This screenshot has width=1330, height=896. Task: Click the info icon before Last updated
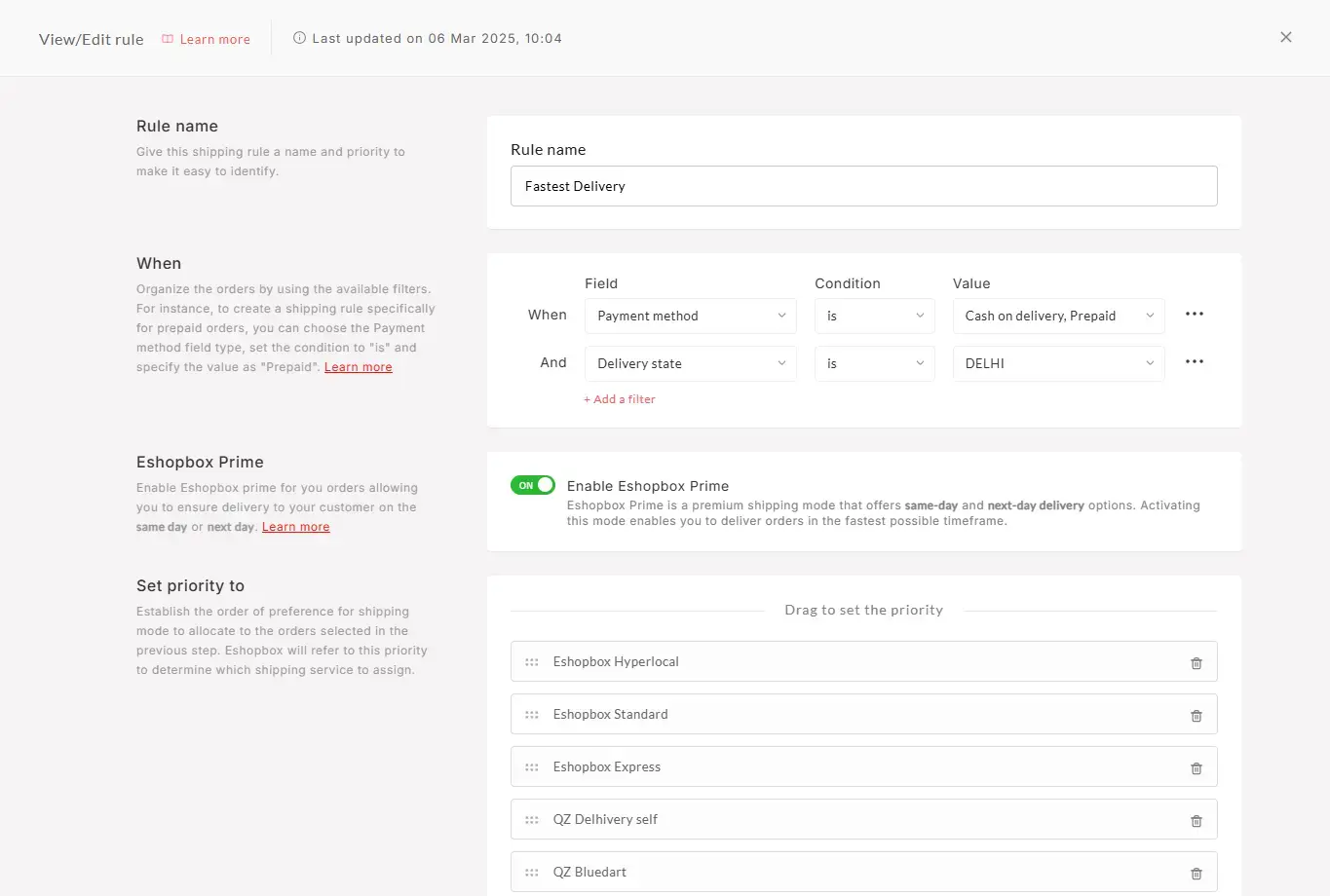(x=299, y=38)
